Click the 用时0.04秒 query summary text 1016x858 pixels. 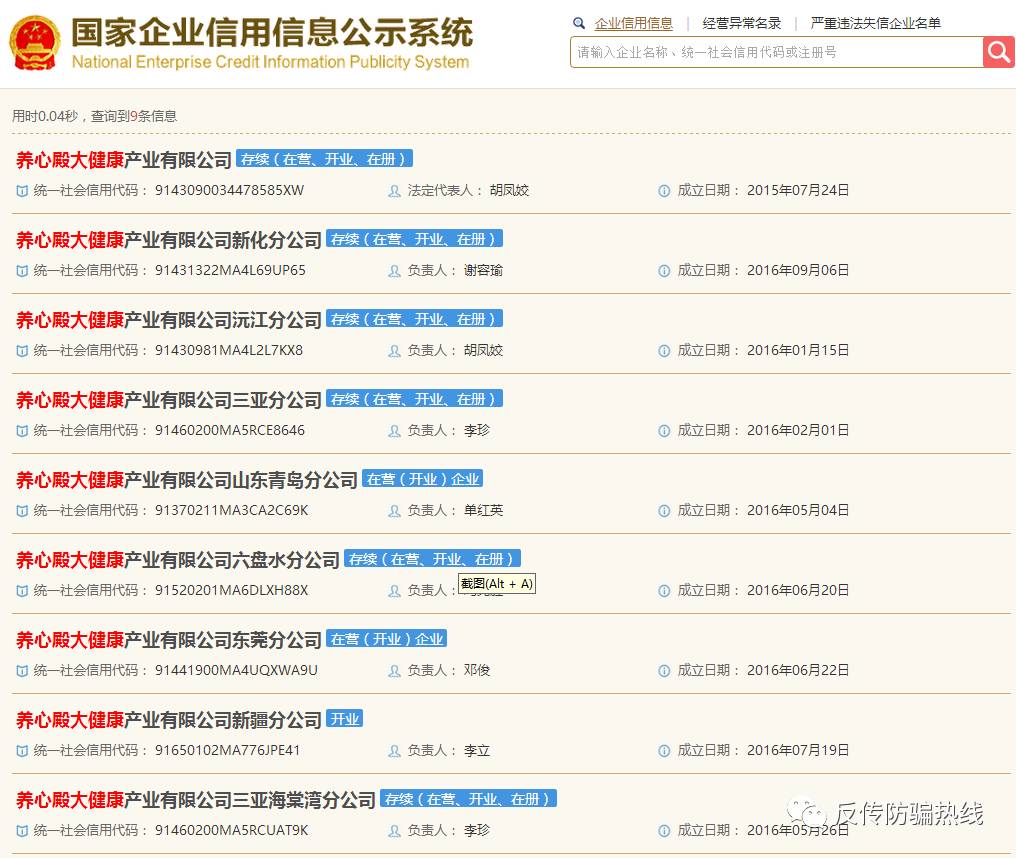(95, 117)
